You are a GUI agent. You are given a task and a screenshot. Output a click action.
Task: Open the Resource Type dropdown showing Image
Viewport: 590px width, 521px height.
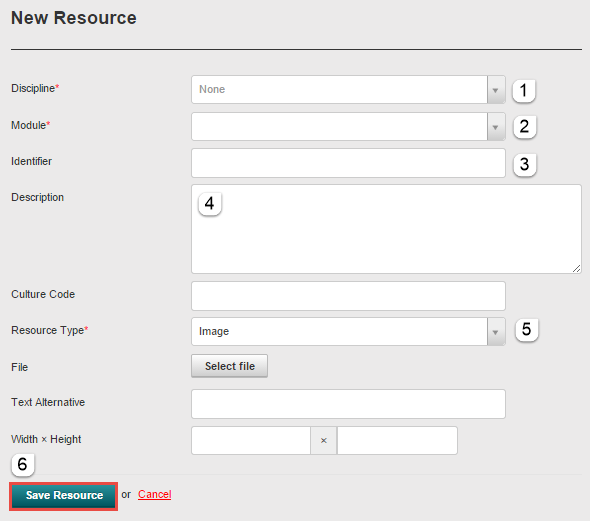348,331
